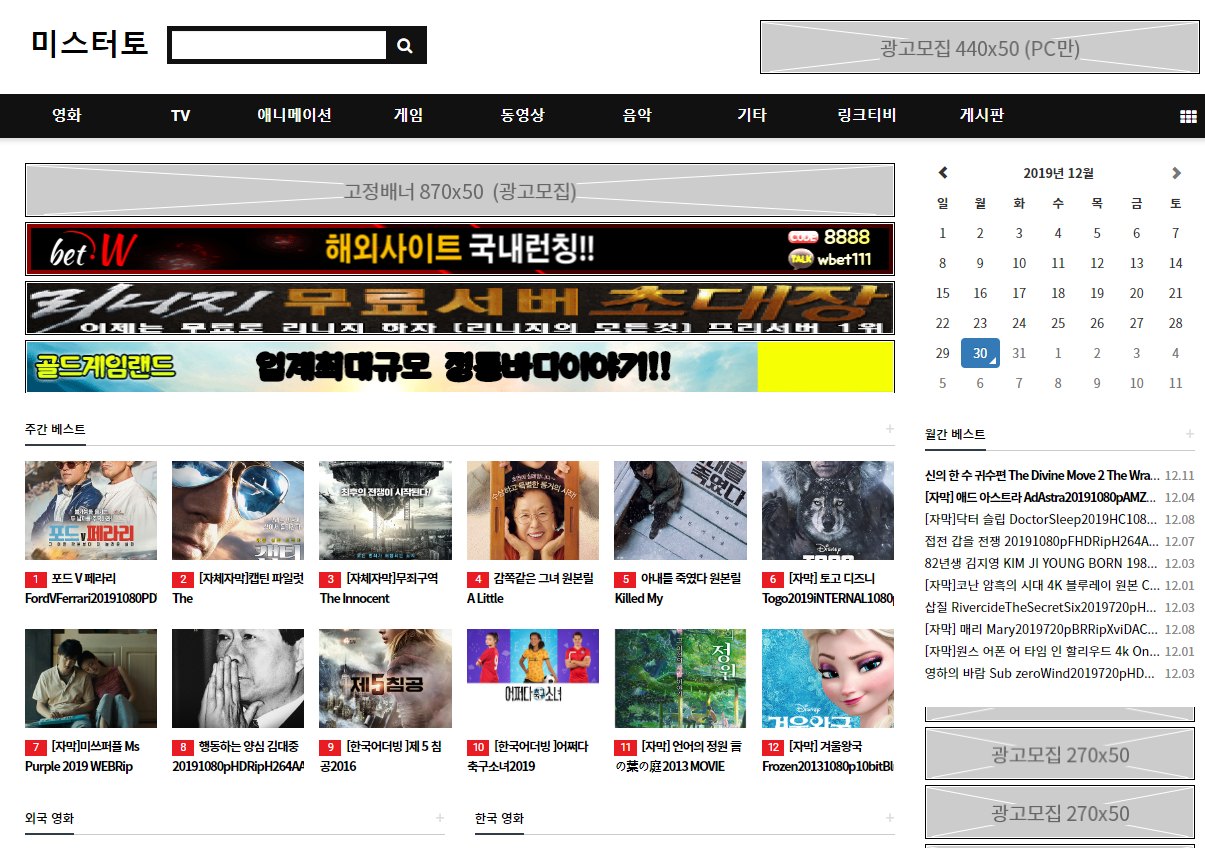
Task: Open 제5침공 poster thumbnail
Action: (x=385, y=678)
